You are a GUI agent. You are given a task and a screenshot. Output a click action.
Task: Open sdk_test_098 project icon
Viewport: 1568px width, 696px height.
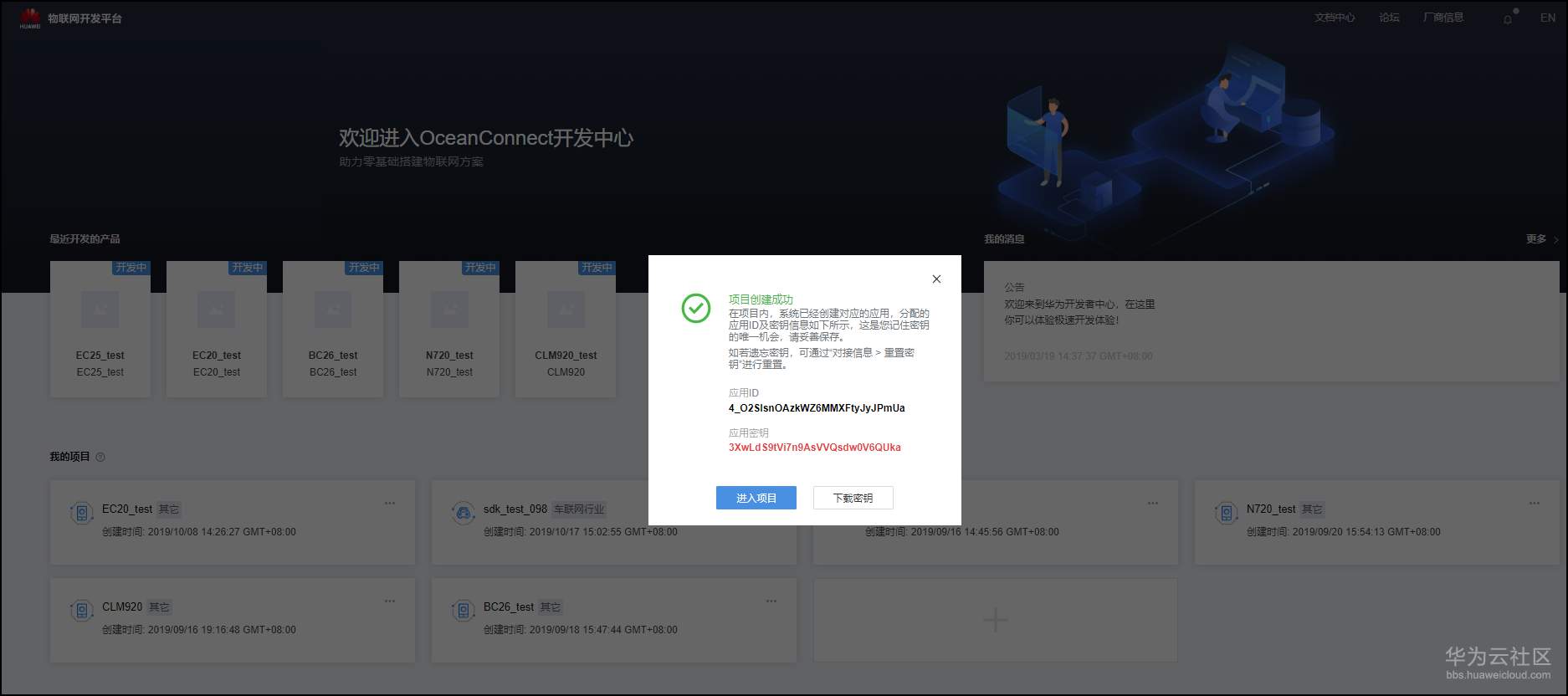[464, 513]
